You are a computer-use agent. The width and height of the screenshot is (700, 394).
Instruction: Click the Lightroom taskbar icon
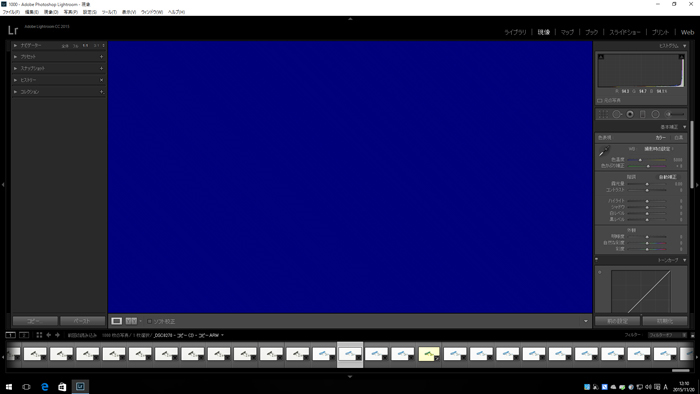point(80,386)
